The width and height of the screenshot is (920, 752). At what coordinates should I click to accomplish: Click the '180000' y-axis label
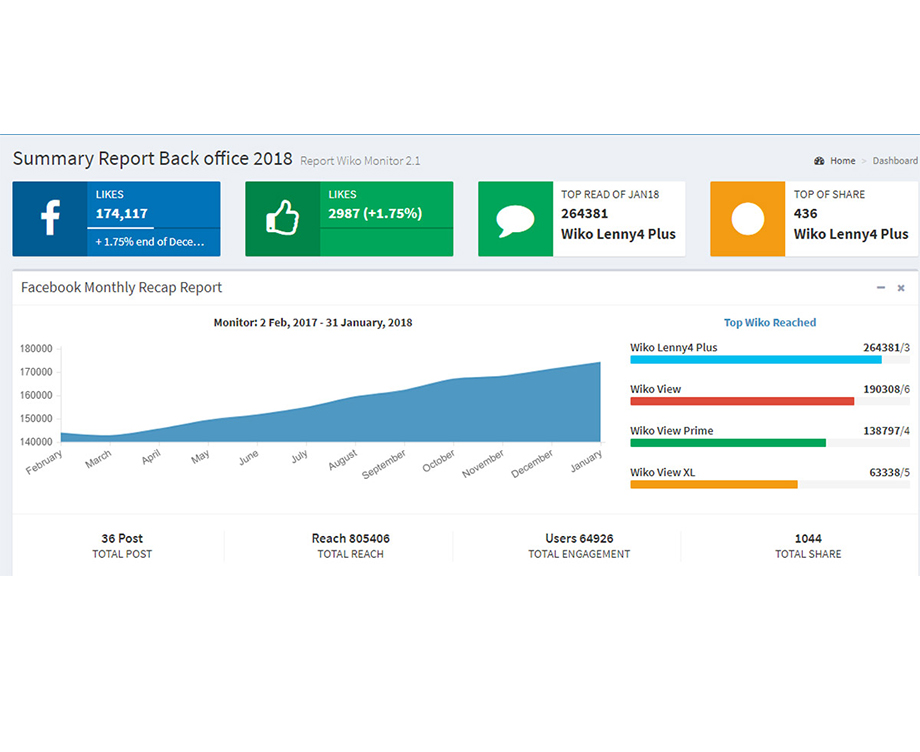(x=36, y=349)
